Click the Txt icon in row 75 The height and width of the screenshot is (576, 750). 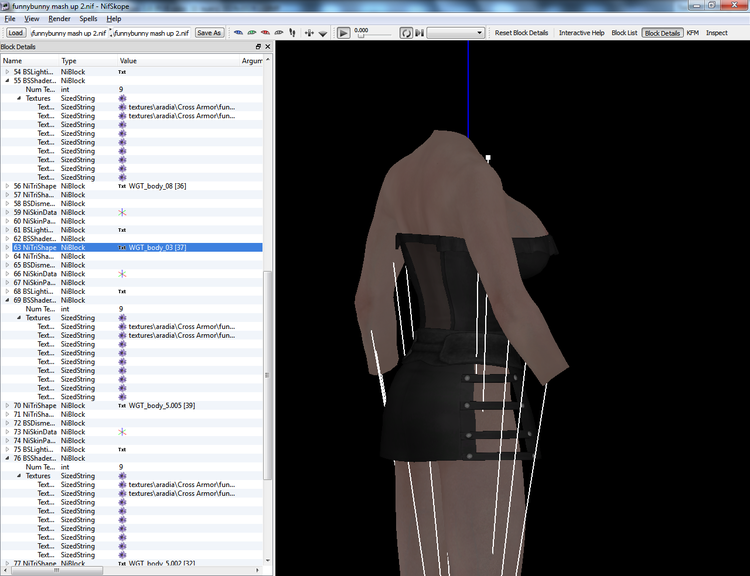pyautogui.click(x=122, y=449)
